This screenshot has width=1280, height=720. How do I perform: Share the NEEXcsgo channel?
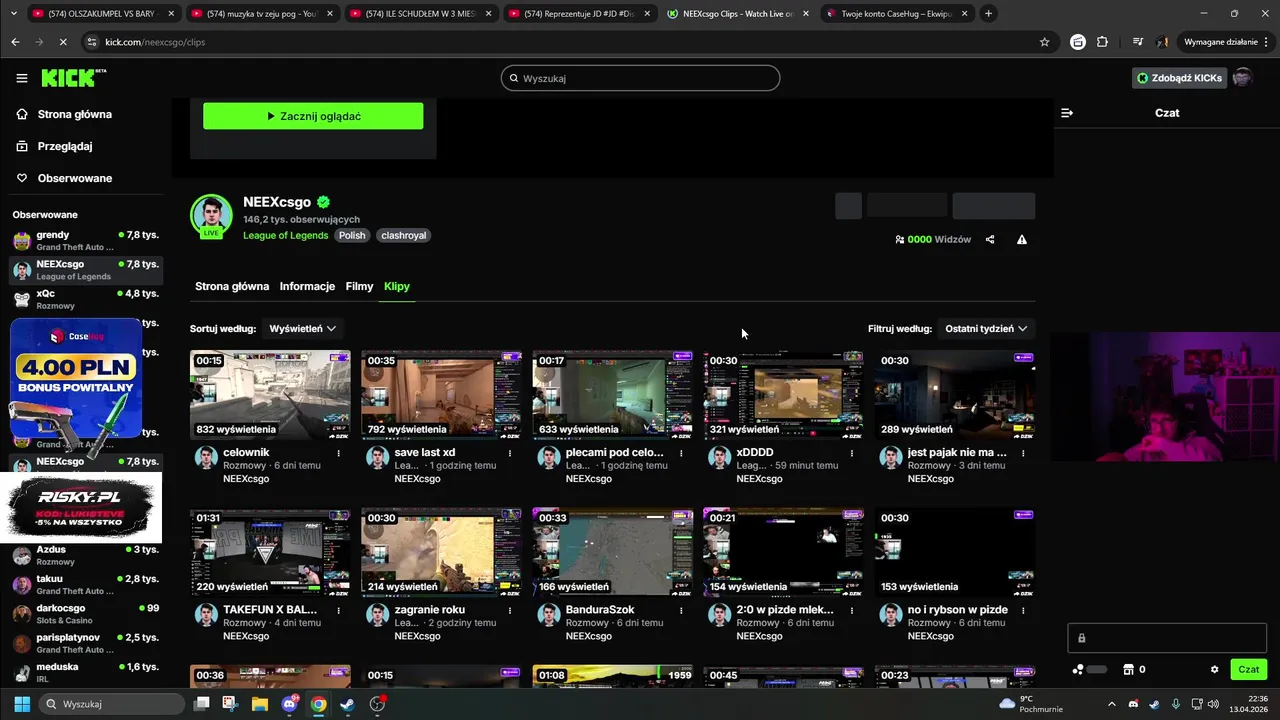pyautogui.click(x=990, y=240)
